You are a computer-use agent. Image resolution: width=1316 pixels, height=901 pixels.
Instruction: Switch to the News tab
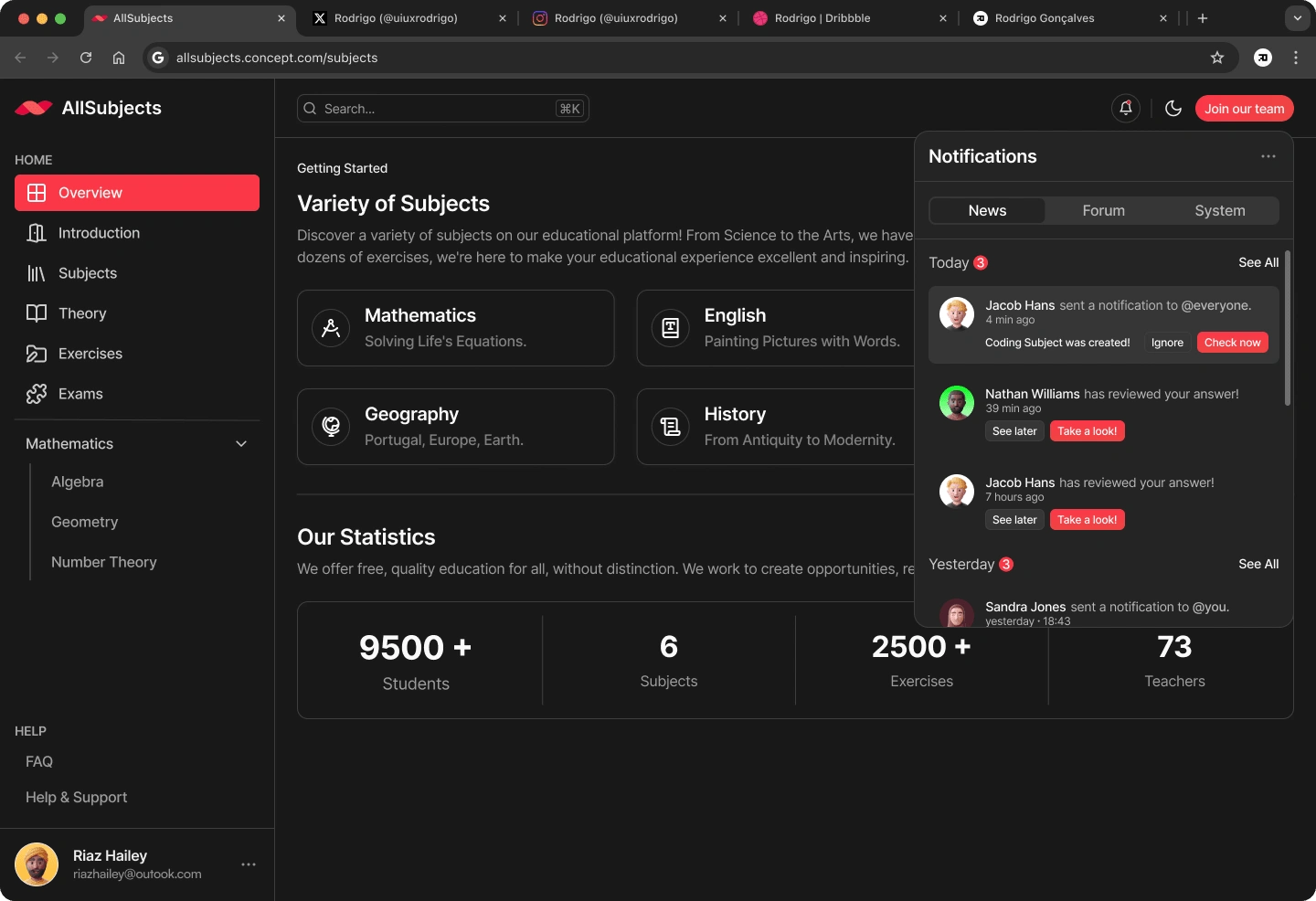[x=987, y=210]
